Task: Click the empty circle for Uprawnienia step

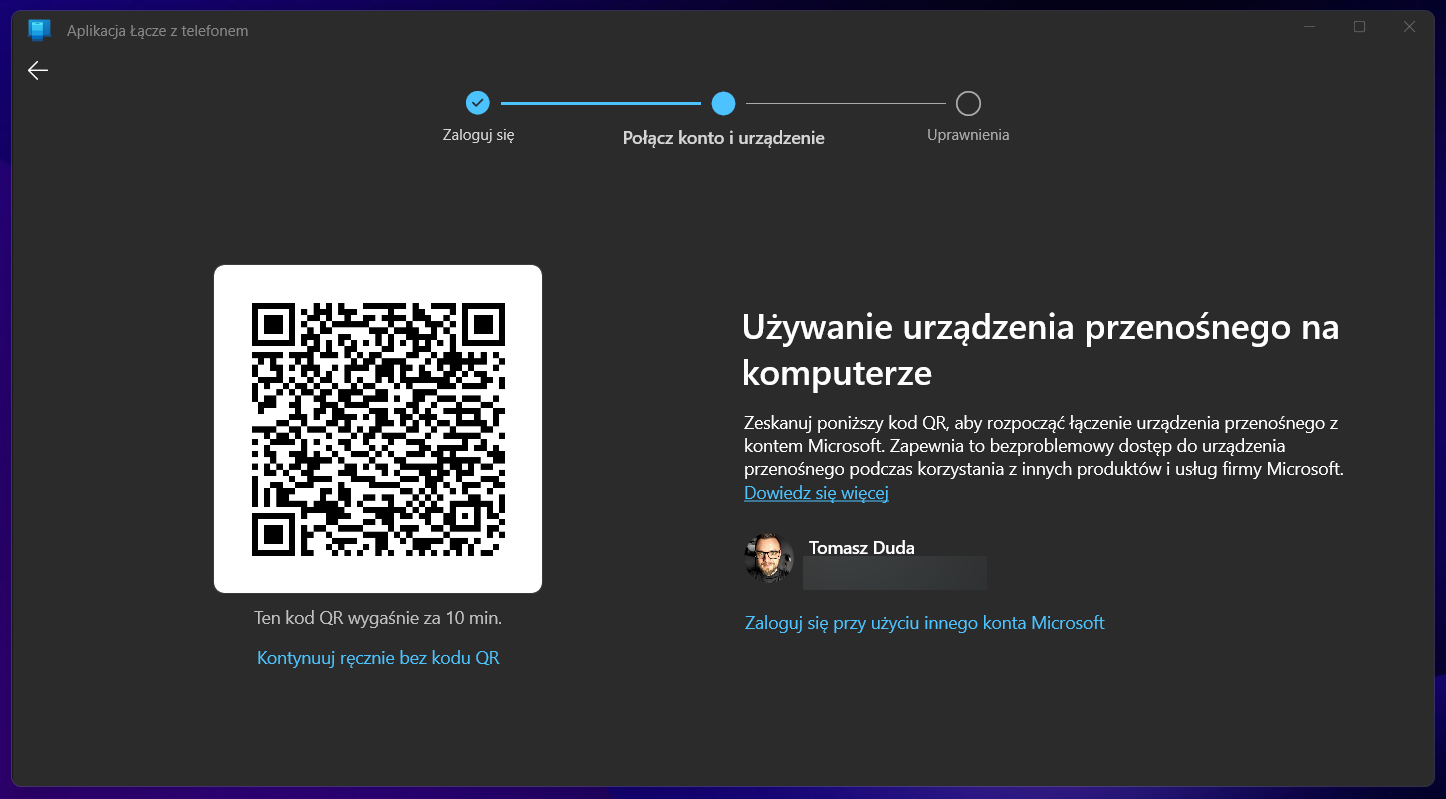Action: pos(967,103)
